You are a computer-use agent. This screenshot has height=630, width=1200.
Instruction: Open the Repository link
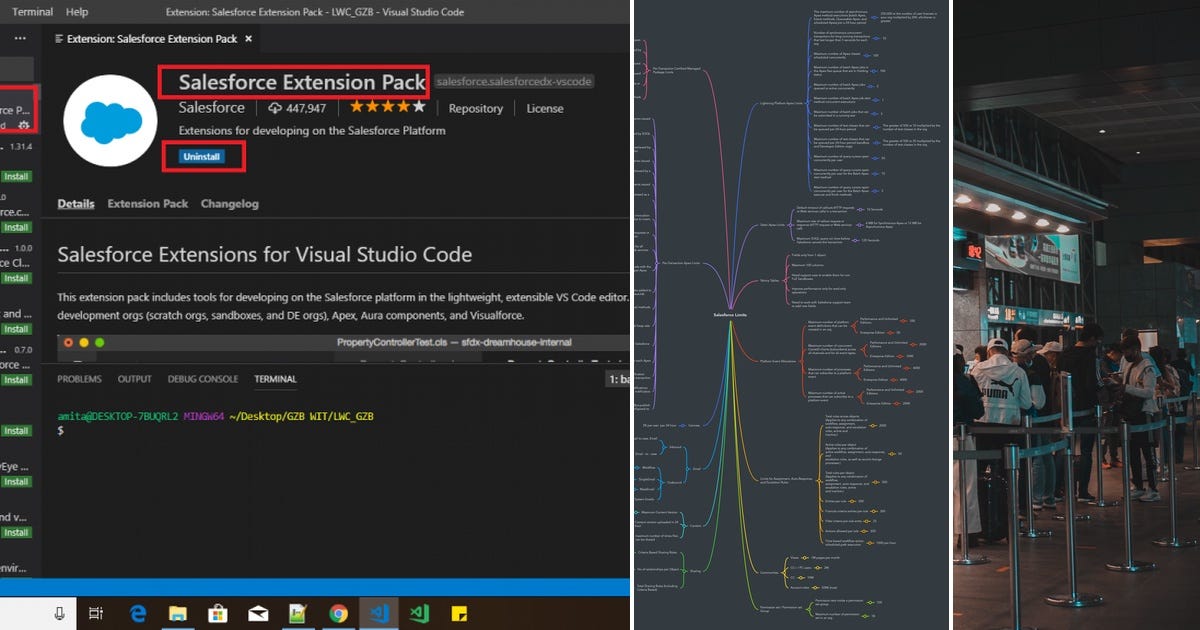tap(475, 108)
